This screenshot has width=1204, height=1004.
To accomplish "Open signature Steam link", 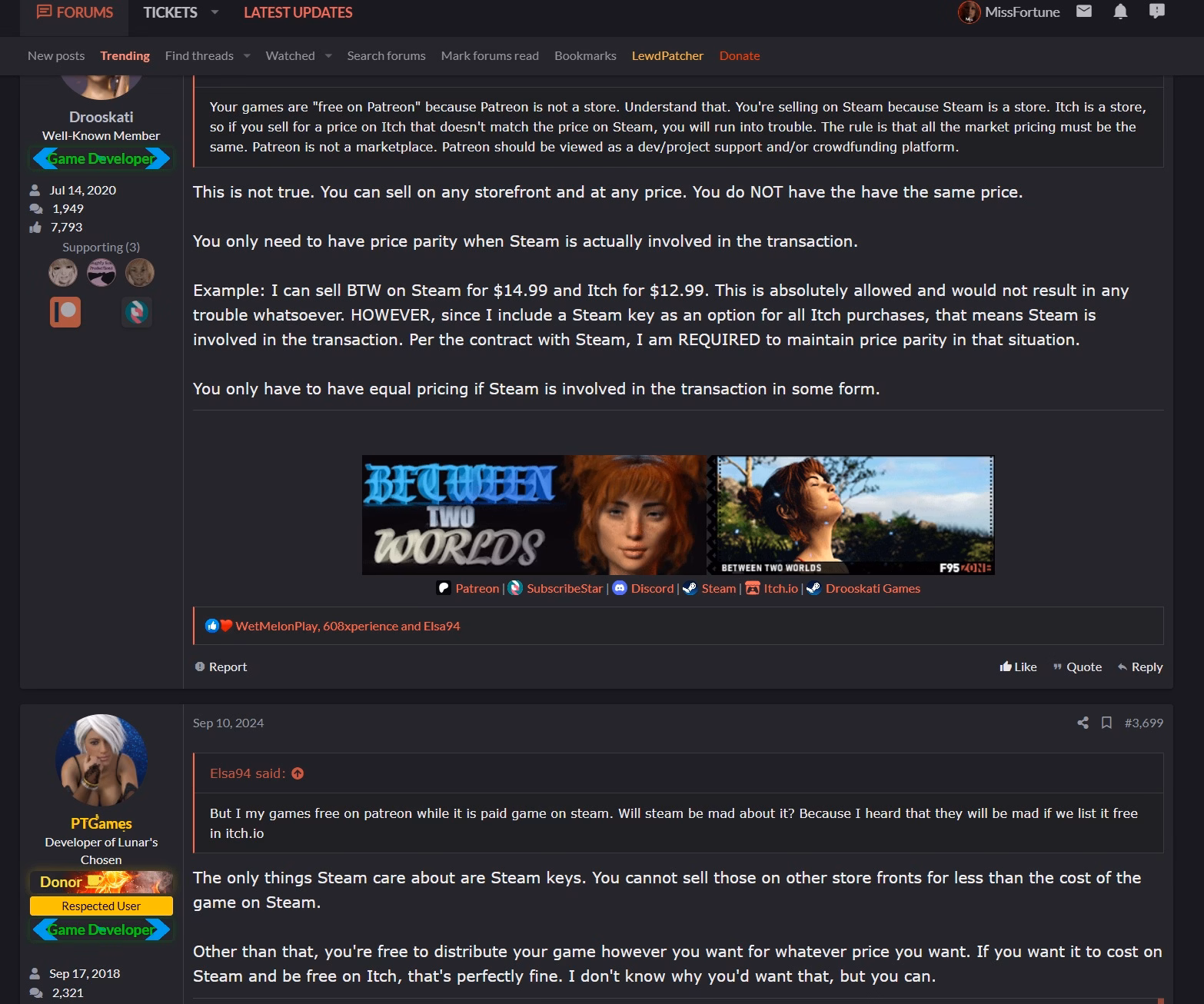I will pyautogui.click(x=719, y=588).
